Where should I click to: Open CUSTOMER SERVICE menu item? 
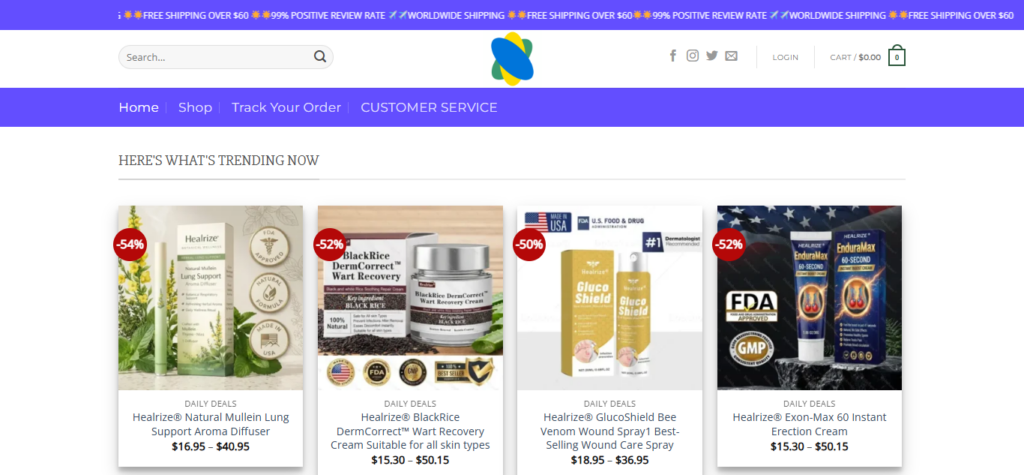click(429, 107)
